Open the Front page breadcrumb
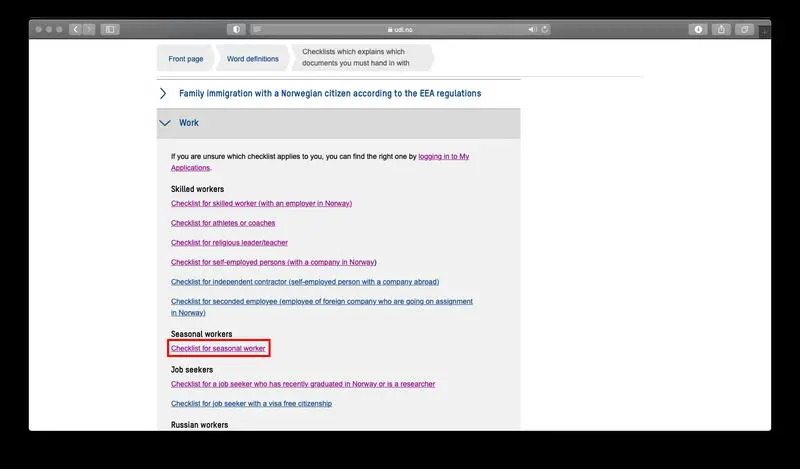Image resolution: width=800 pixels, height=469 pixels. click(x=185, y=59)
